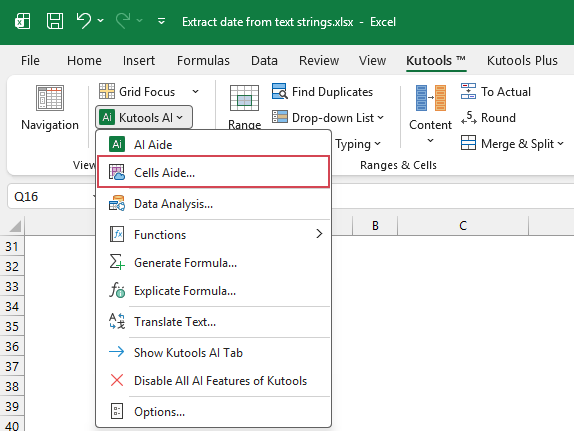This screenshot has height=431, width=574.
Task: Run Find Duplicates
Action: [x=323, y=92]
